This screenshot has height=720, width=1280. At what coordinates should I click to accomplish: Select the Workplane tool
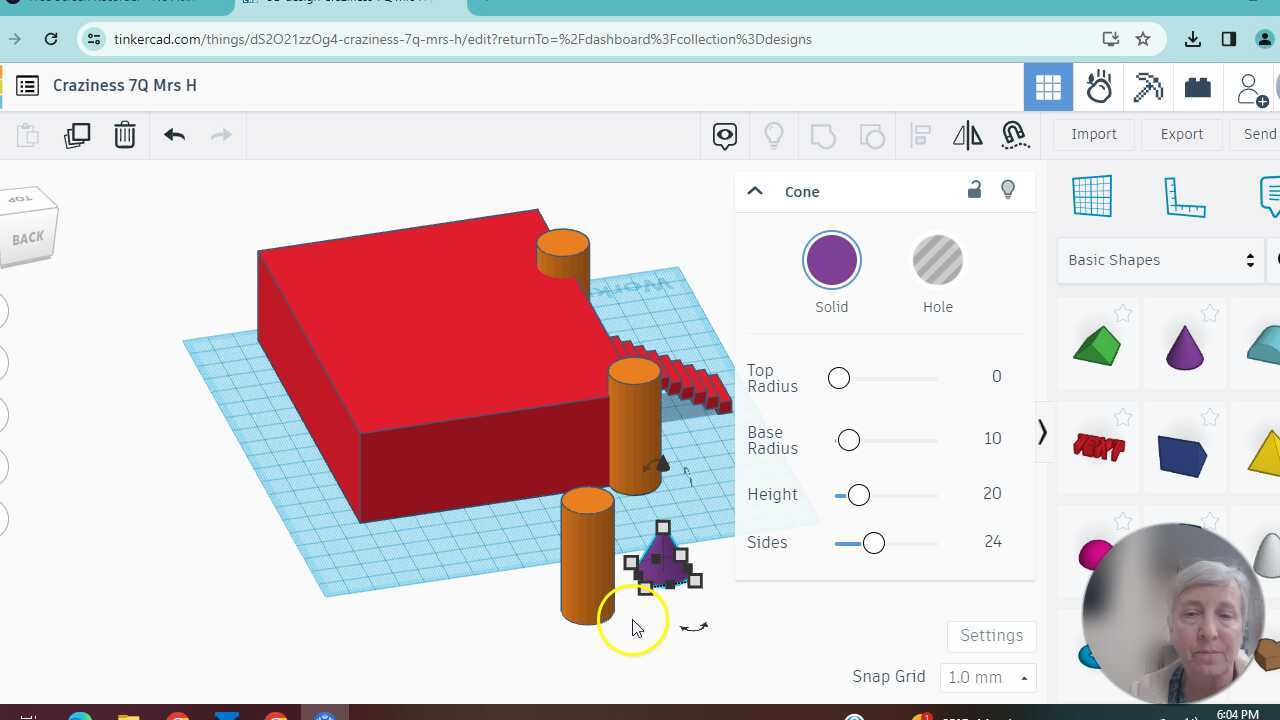pyautogui.click(x=1092, y=196)
